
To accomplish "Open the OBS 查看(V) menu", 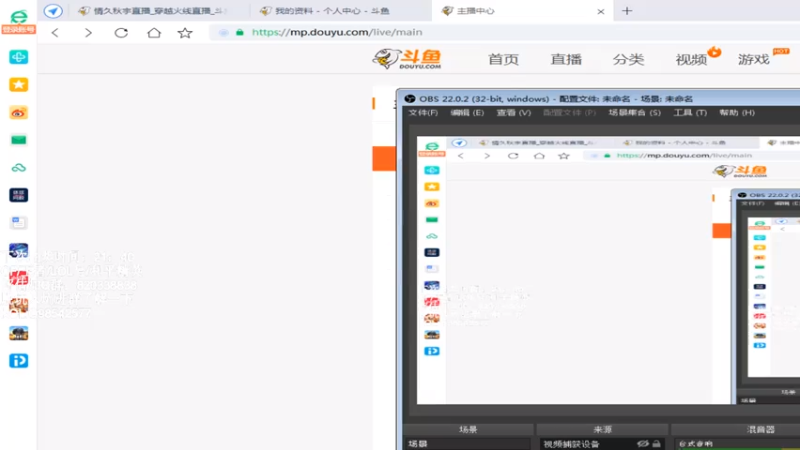I will (514, 113).
